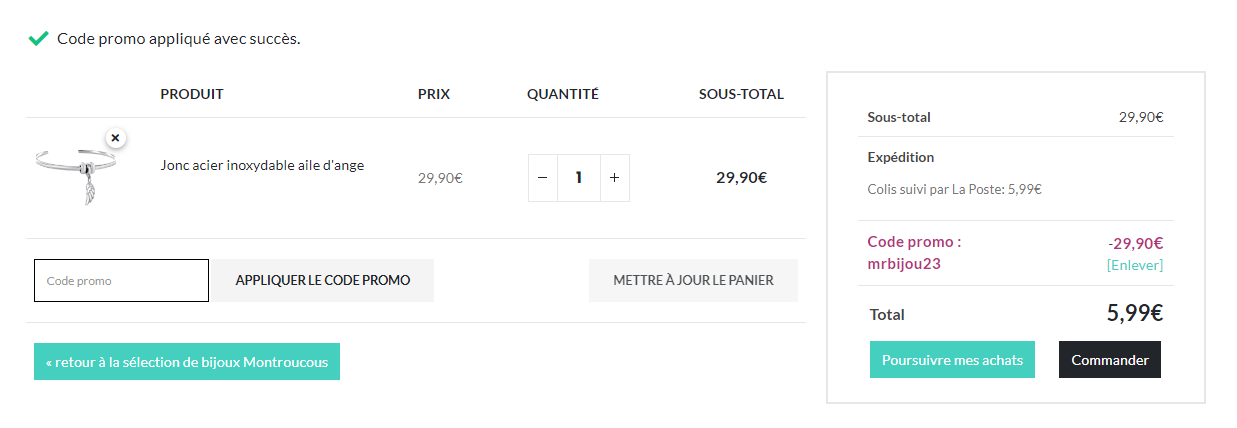This screenshot has height=428, width=1237.
Task: Click the Commander button
Action: point(1110,360)
